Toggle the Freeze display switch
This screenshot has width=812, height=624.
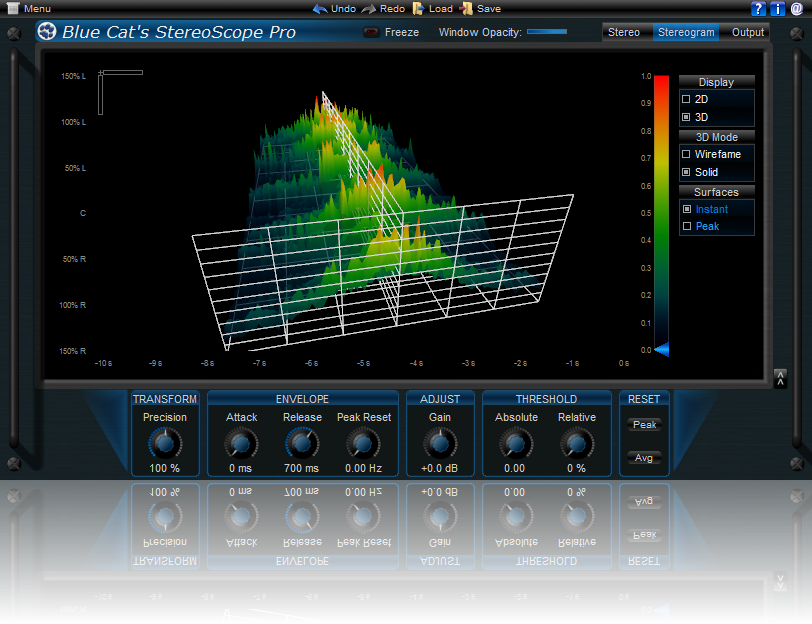371,32
